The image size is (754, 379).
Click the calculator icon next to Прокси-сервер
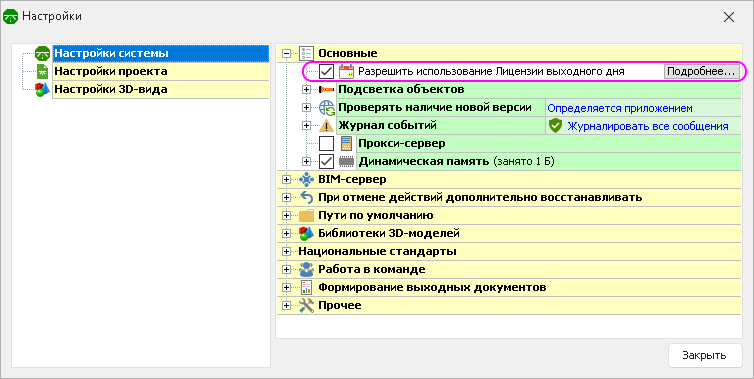coord(346,143)
